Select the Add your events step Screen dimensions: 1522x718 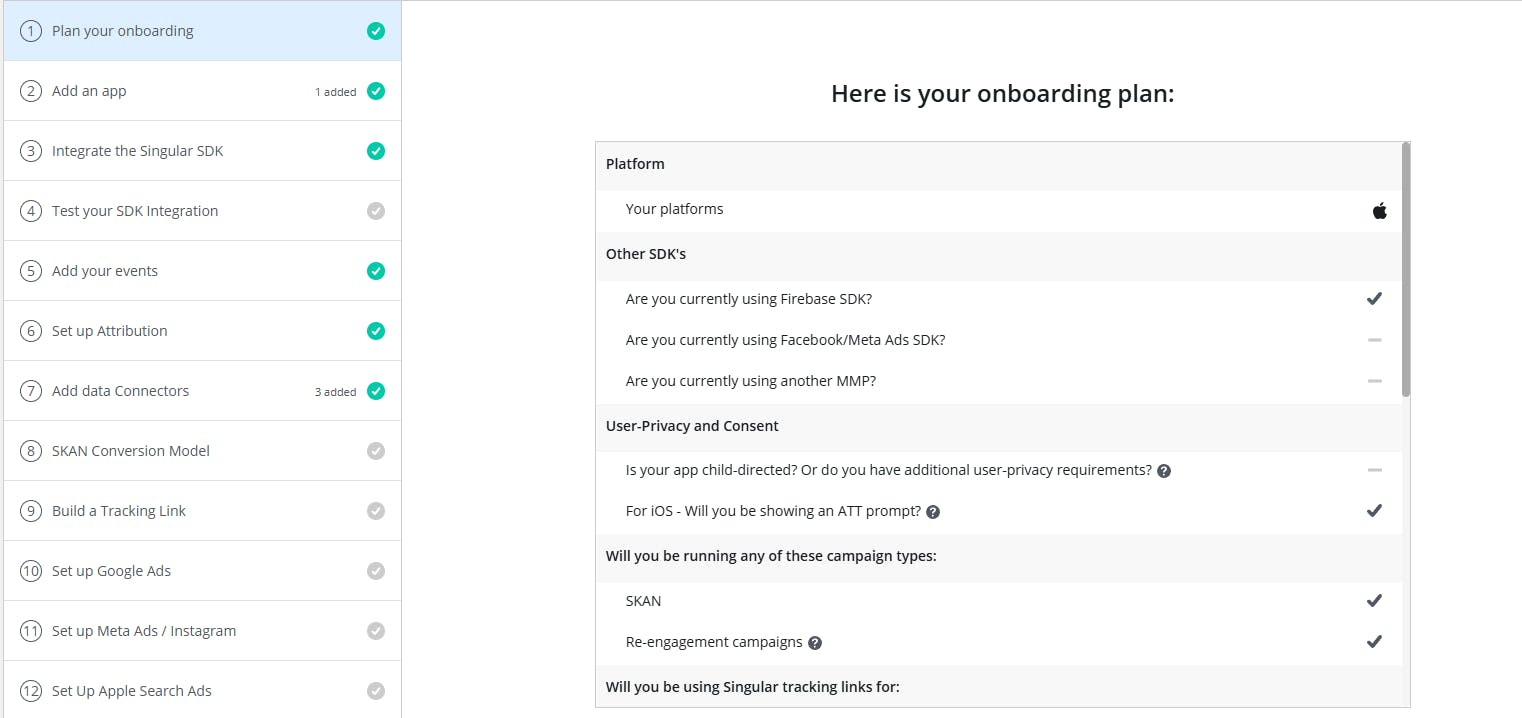tap(105, 271)
